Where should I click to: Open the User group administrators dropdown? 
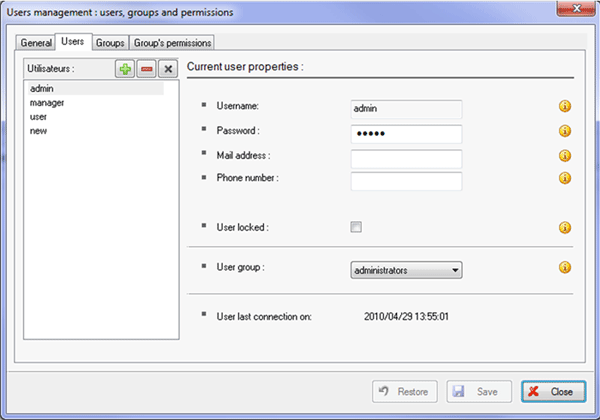(x=406, y=270)
